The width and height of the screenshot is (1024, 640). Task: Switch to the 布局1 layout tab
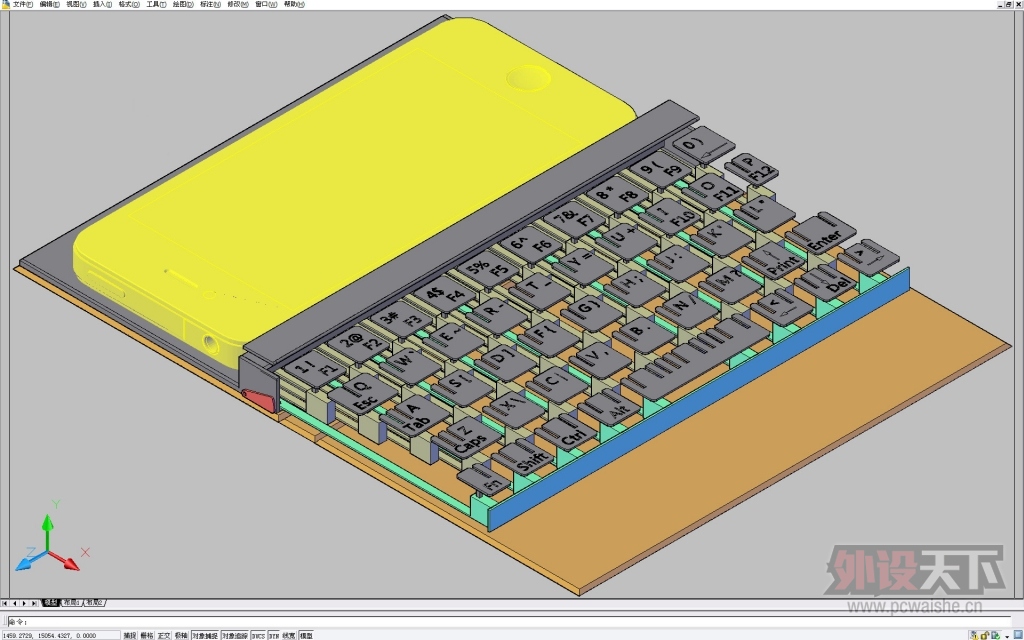[x=71, y=603]
